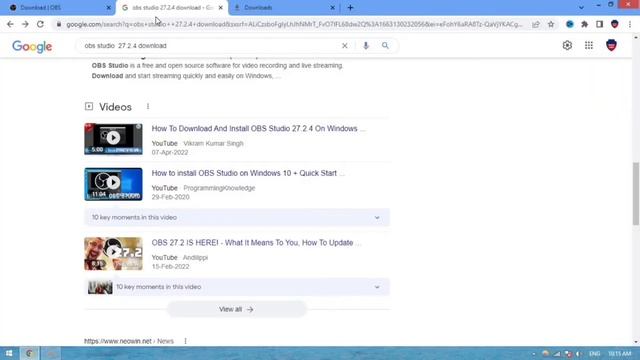The height and width of the screenshot is (360, 640).
Task: Open the Windows Start menu
Action: coord(9,353)
